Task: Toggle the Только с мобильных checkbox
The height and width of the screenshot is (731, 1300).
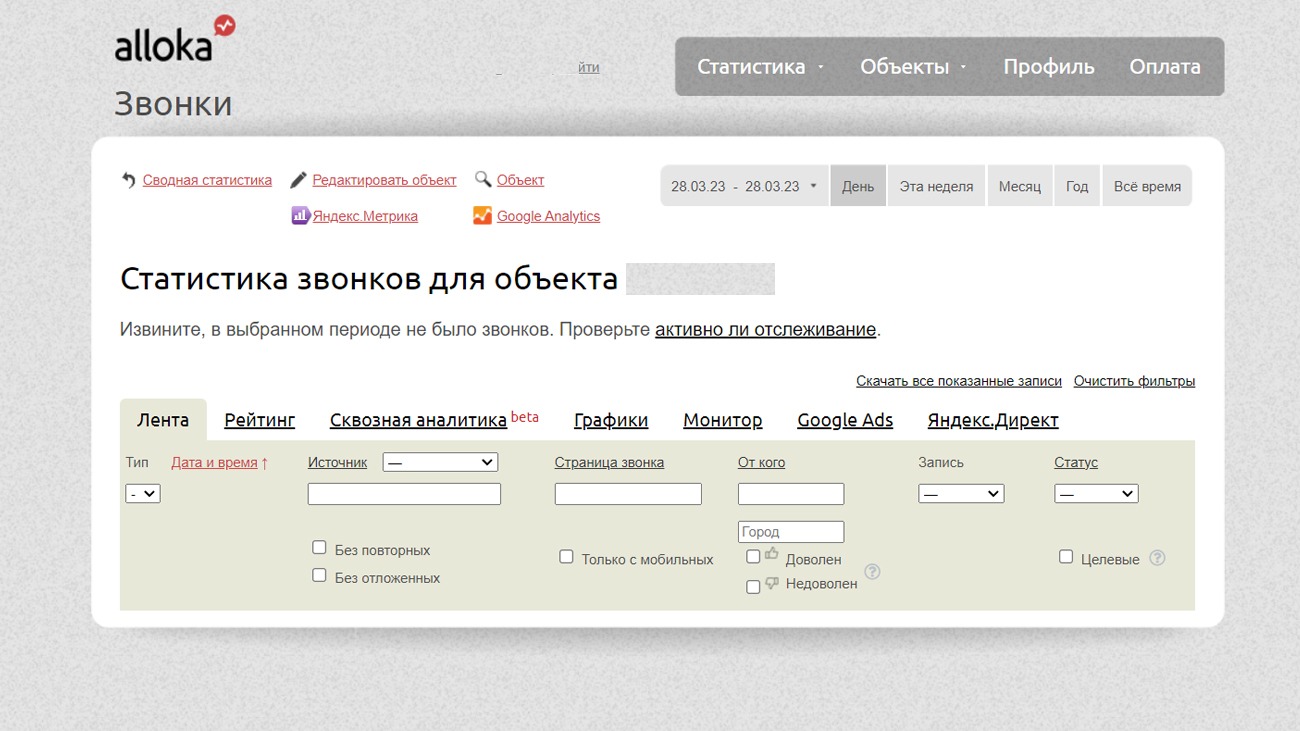Action: pos(566,557)
